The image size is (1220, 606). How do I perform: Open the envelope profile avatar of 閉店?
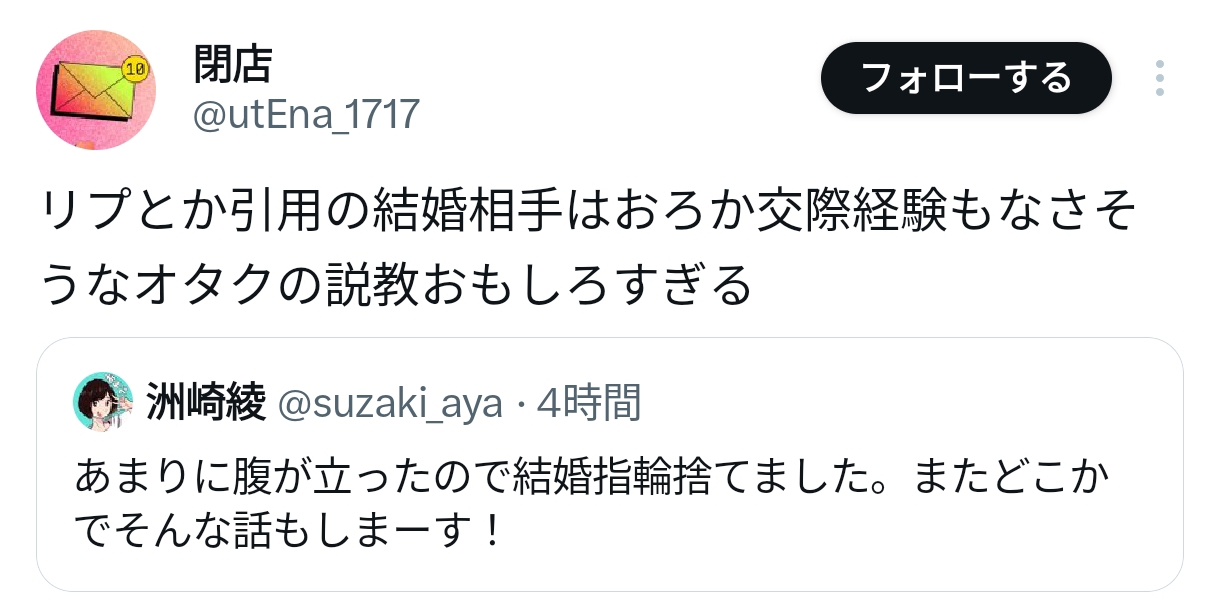[96, 90]
